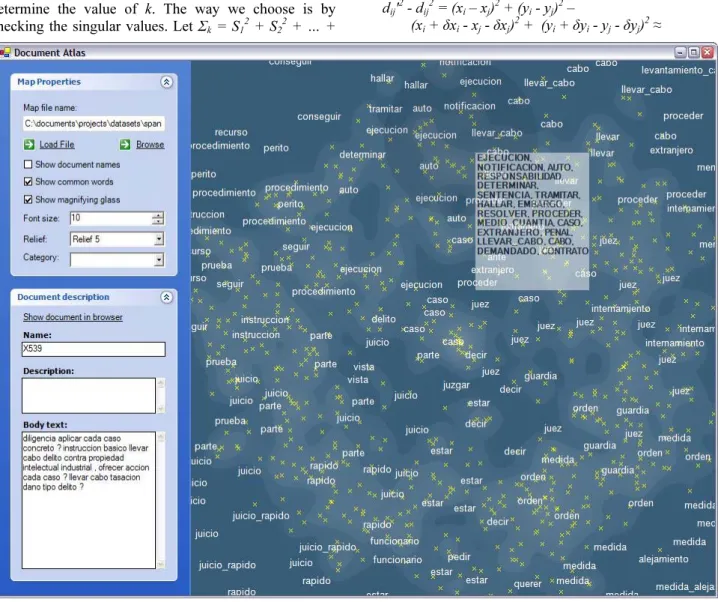Click the 'notificacion' label beside 'auto'
The image size is (718, 602).
coord(469,106)
